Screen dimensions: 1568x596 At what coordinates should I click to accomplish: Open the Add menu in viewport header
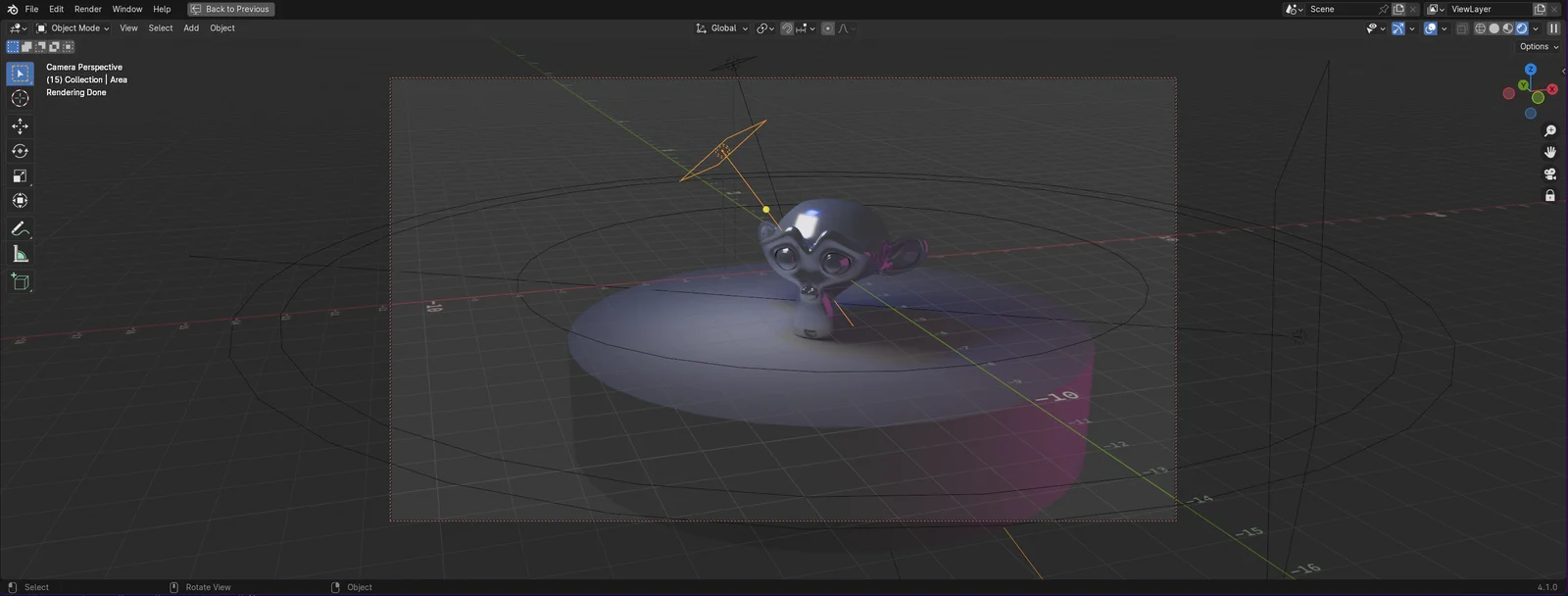point(191,28)
